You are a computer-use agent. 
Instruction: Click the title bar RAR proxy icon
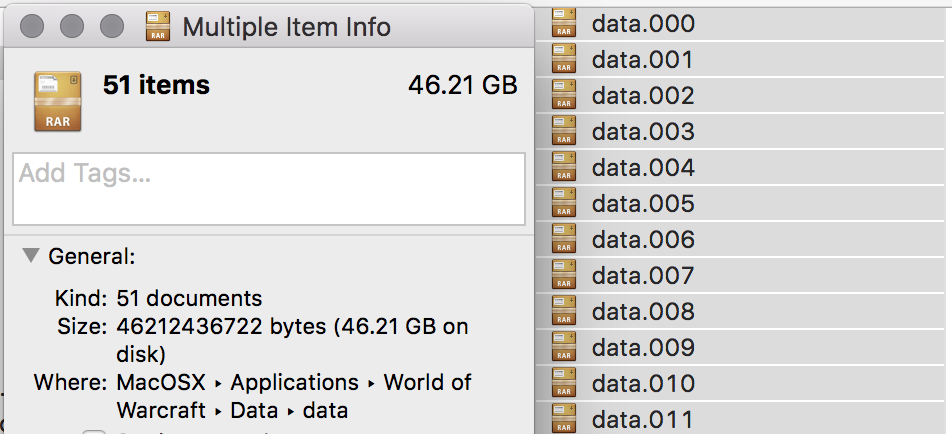pos(159,26)
